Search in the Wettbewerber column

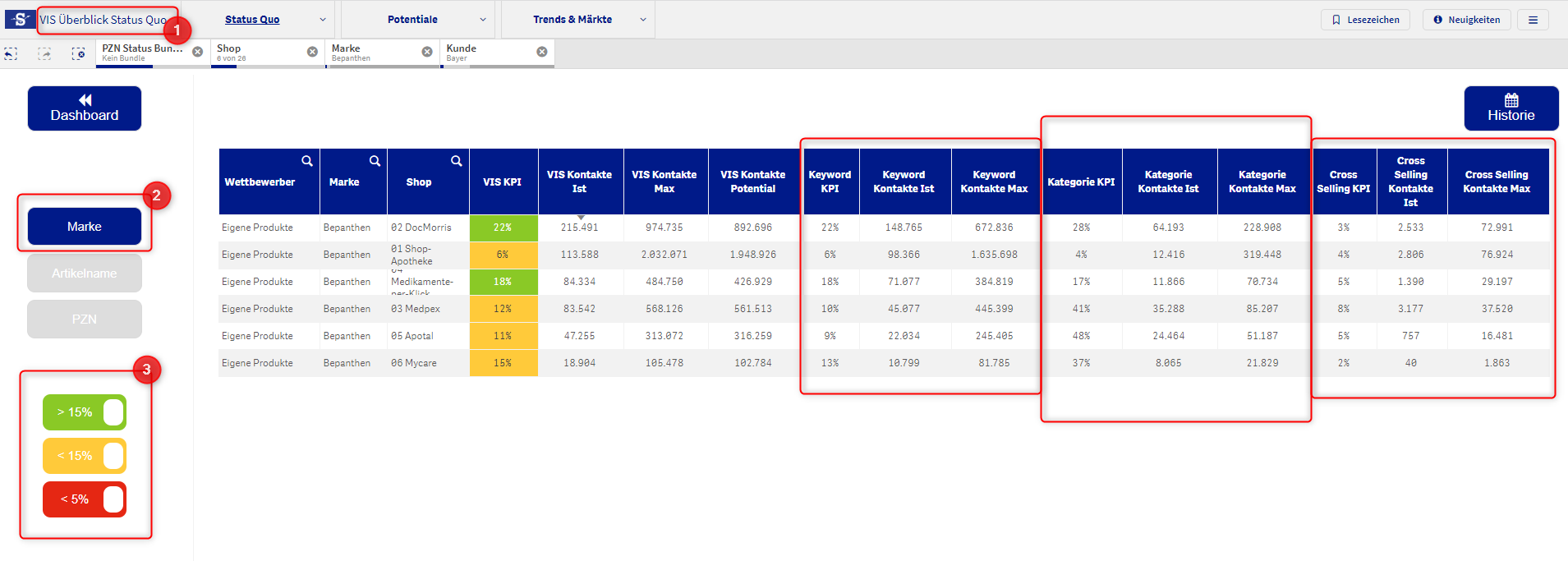click(x=306, y=161)
